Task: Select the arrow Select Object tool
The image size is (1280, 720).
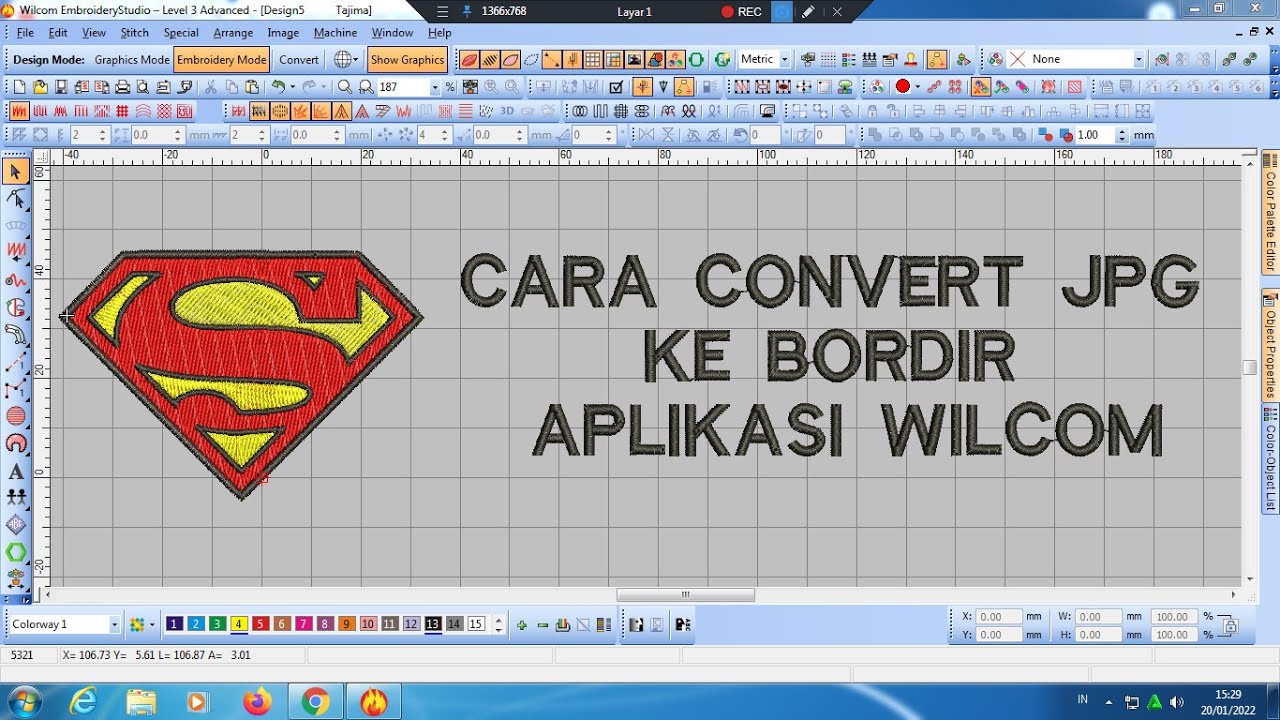Action: 15,172
